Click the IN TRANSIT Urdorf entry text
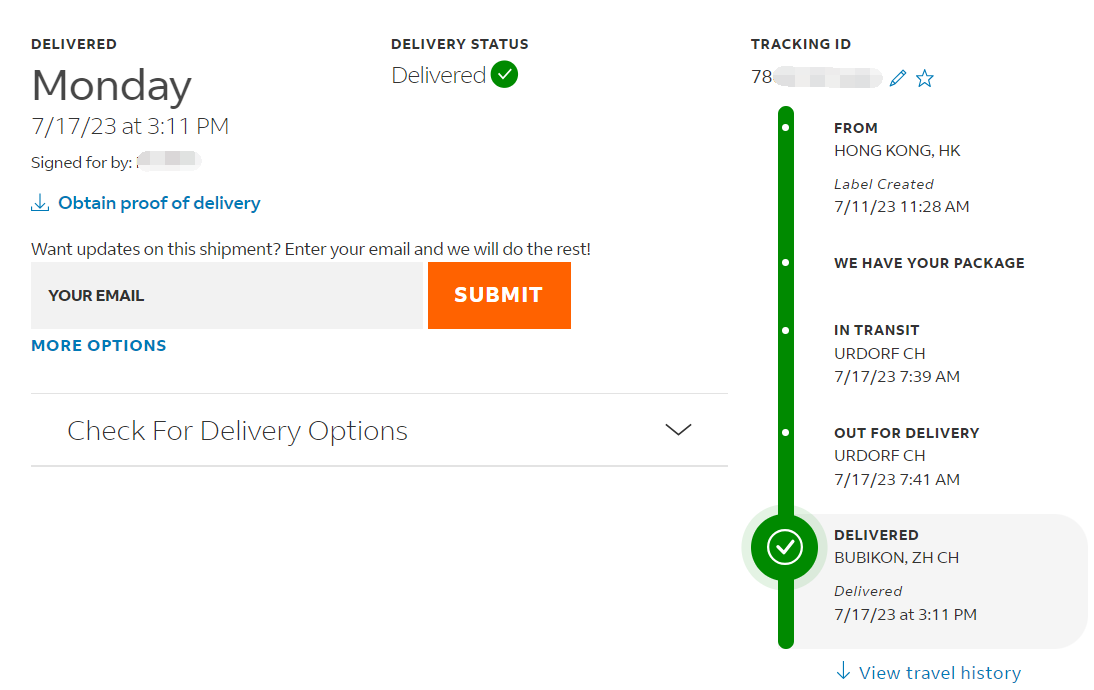 click(x=897, y=354)
